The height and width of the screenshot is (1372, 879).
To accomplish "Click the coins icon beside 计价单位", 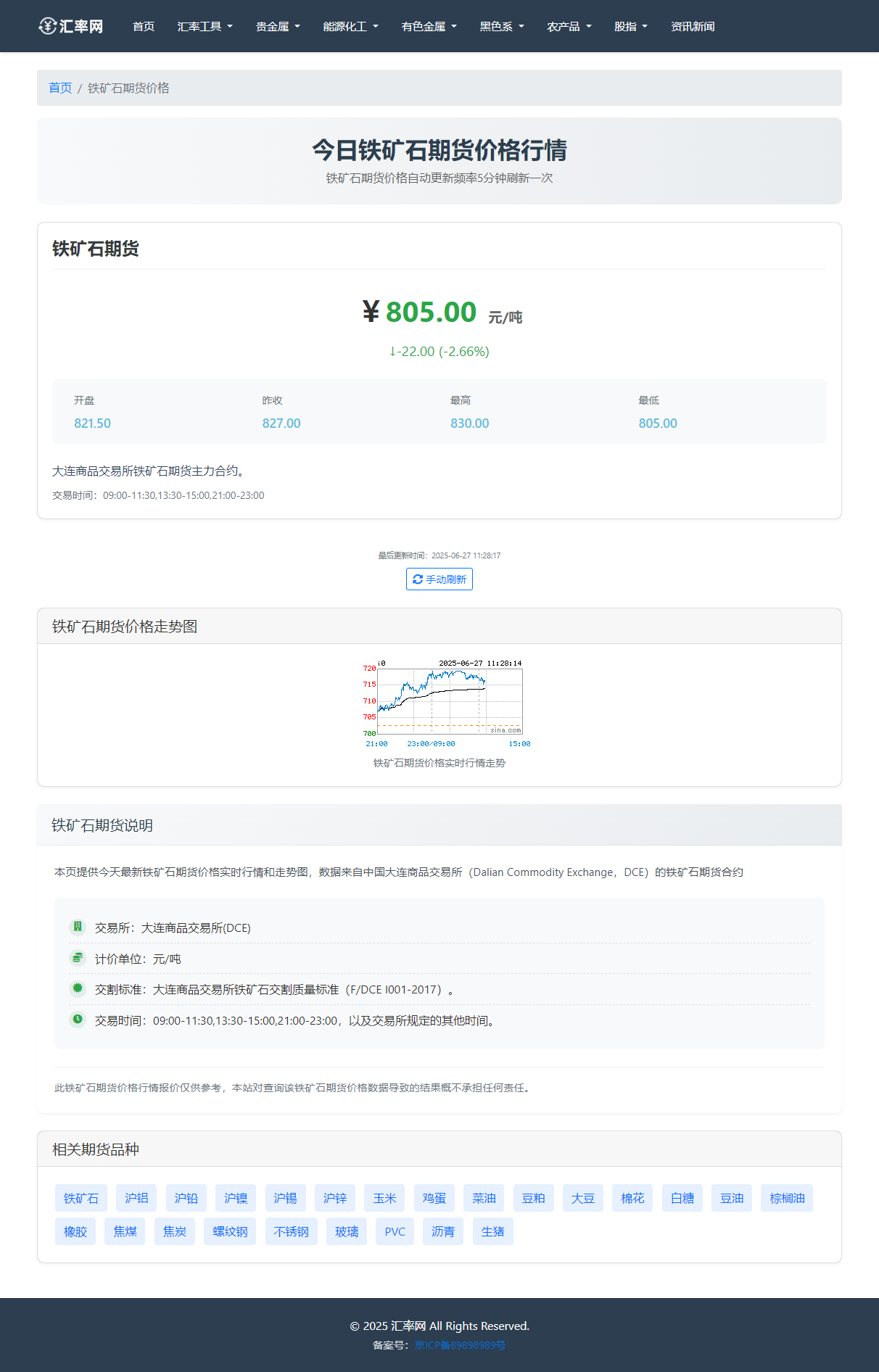I will coord(78,958).
